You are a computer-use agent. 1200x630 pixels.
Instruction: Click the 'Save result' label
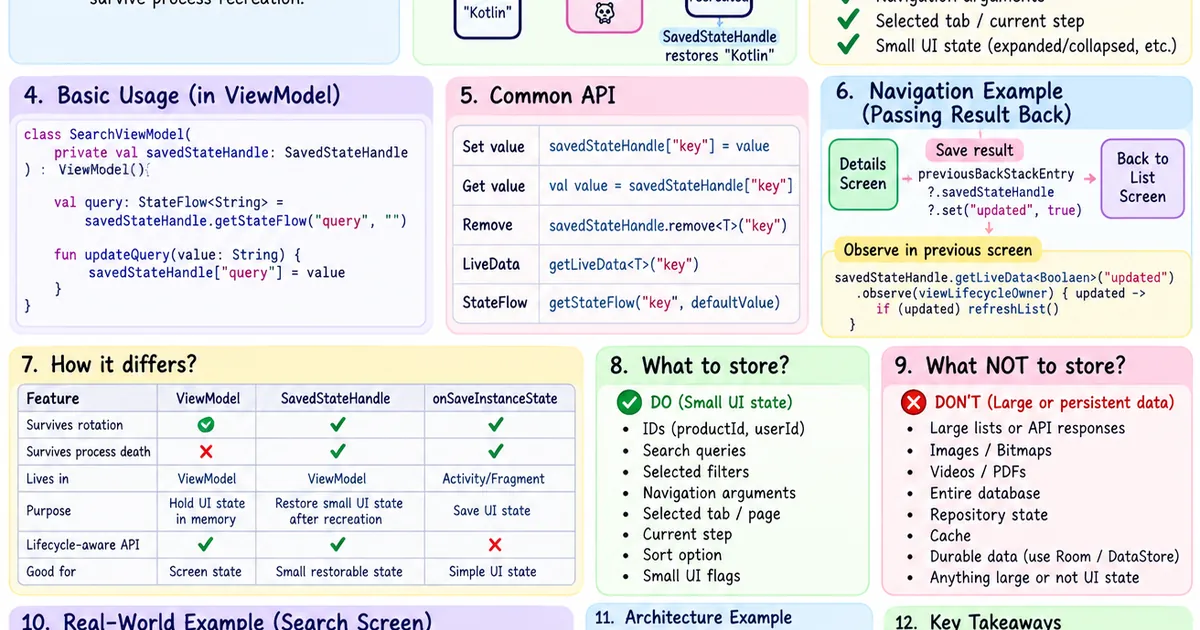(x=974, y=150)
